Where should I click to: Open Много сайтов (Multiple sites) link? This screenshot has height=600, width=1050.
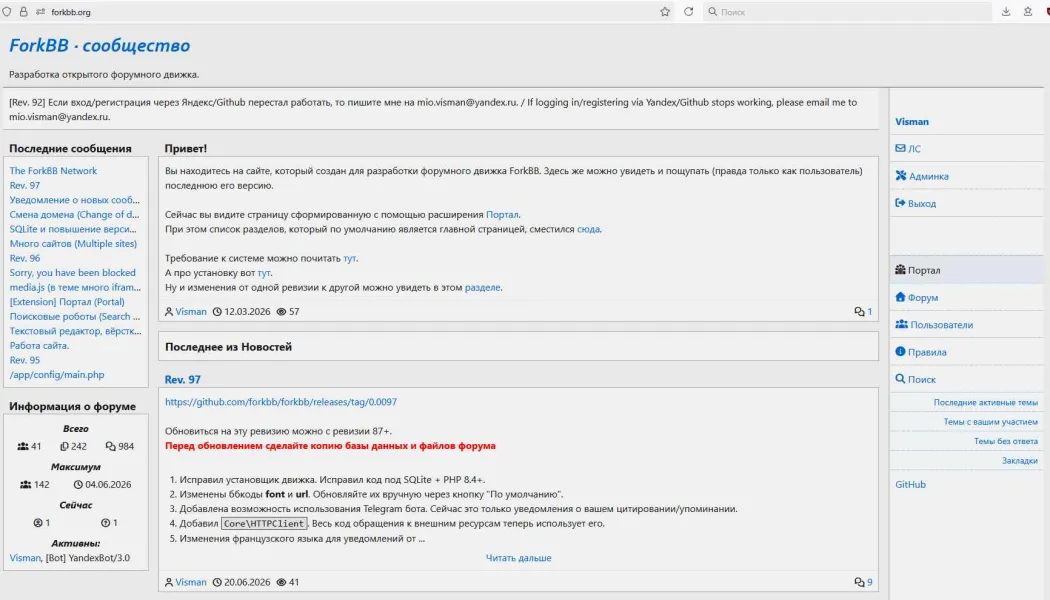[x=73, y=244]
